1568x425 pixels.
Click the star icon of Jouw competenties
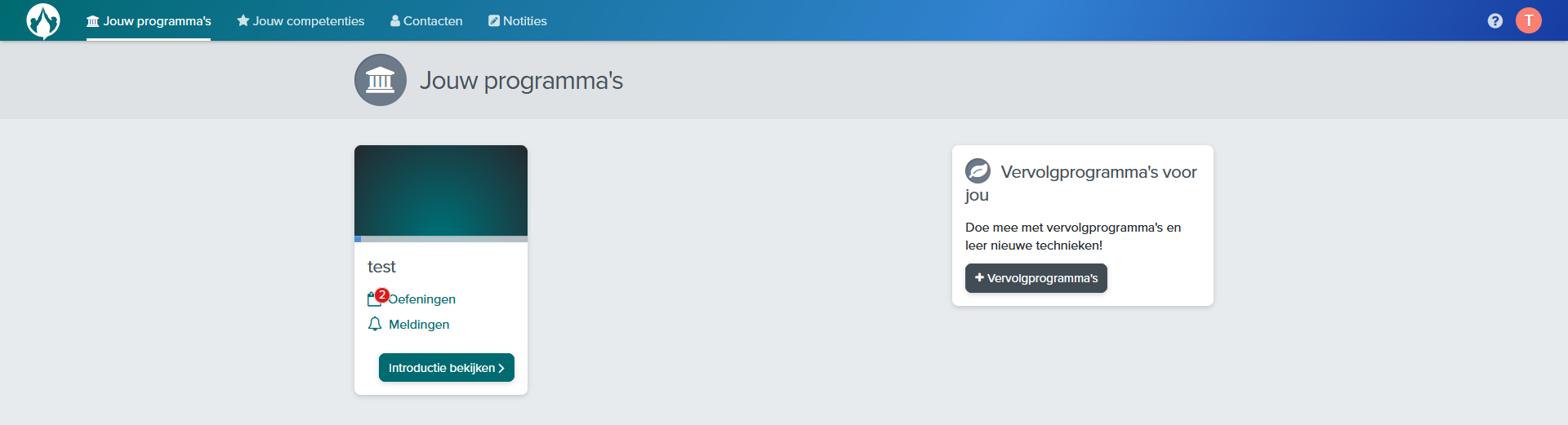pos(243,20)
